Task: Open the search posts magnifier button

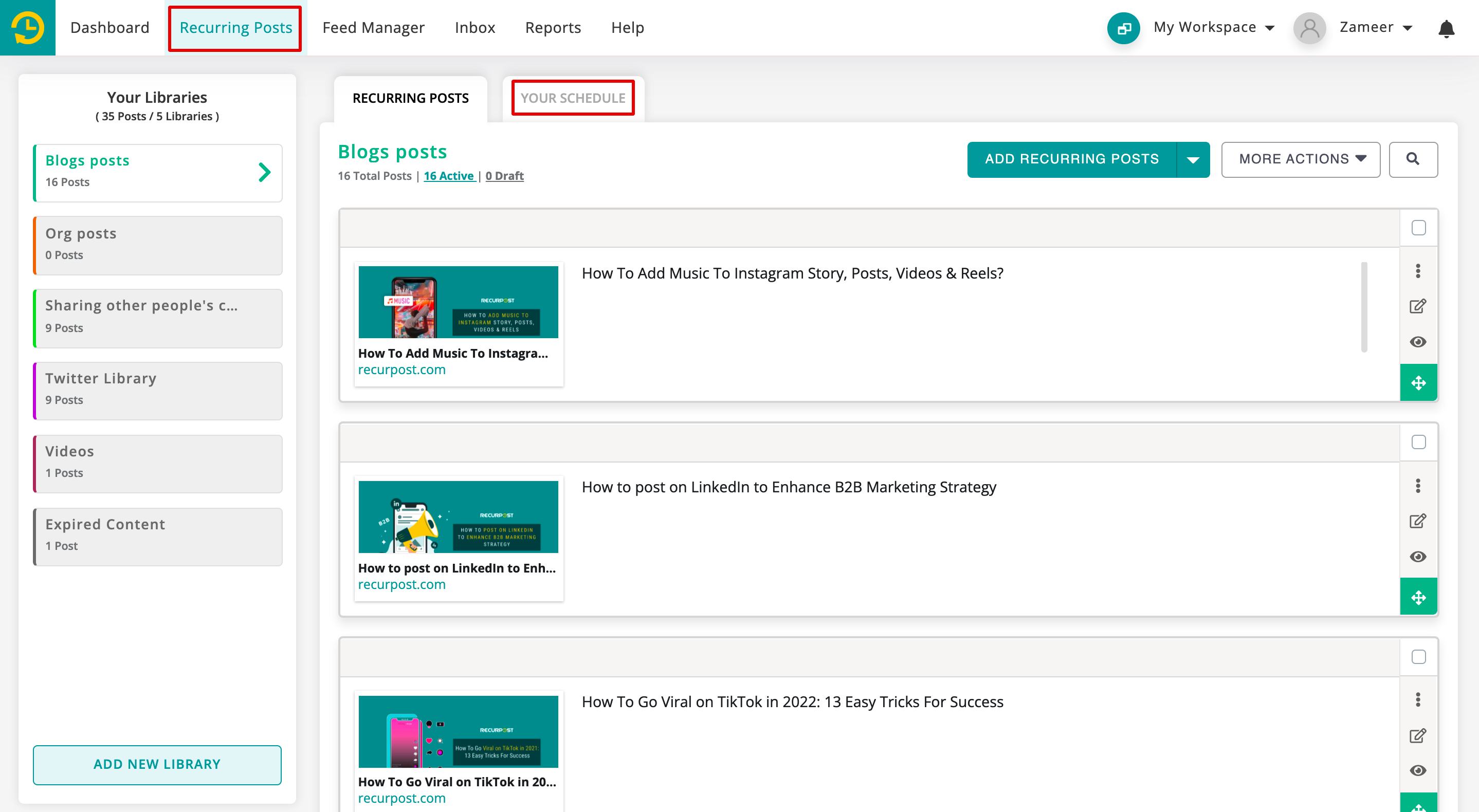Action: [1413, 159]
